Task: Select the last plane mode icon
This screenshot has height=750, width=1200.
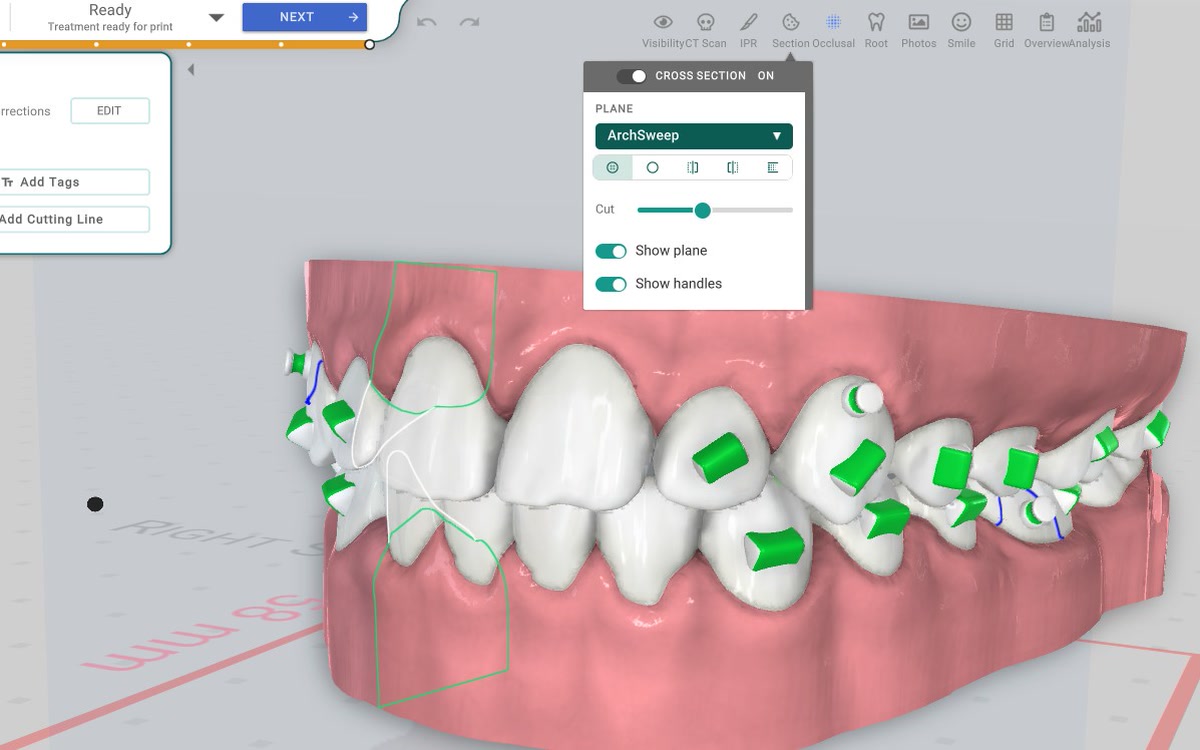Action: (773, 168)
